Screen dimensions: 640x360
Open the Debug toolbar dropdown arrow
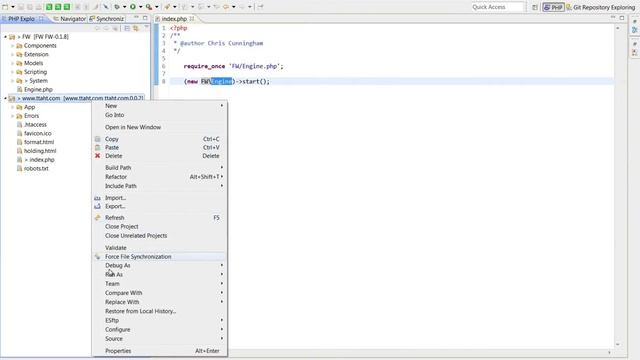coord(124,7)
